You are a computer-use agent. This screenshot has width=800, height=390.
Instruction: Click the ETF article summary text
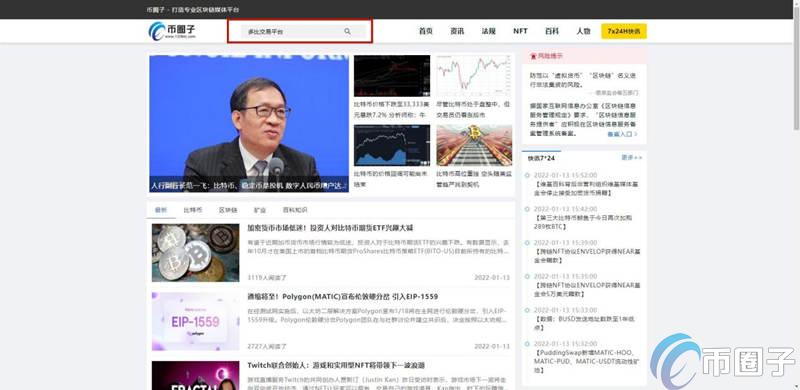tap(378, 247)
